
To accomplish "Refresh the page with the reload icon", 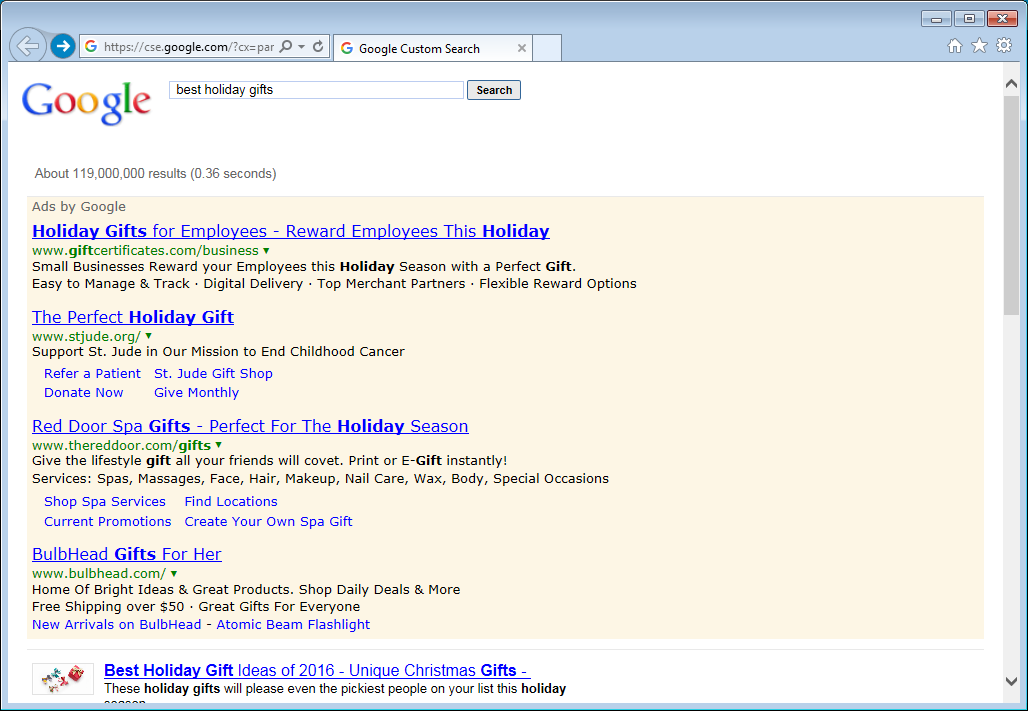I will click(x=318, y=47).
